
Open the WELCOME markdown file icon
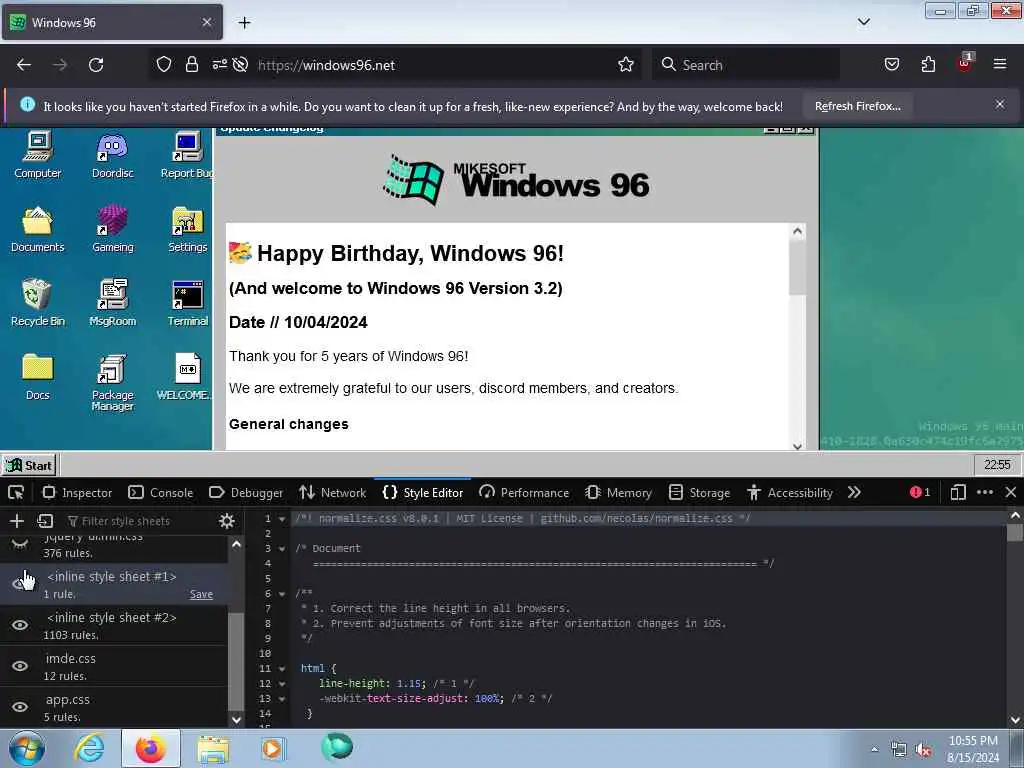click(185, 377)
